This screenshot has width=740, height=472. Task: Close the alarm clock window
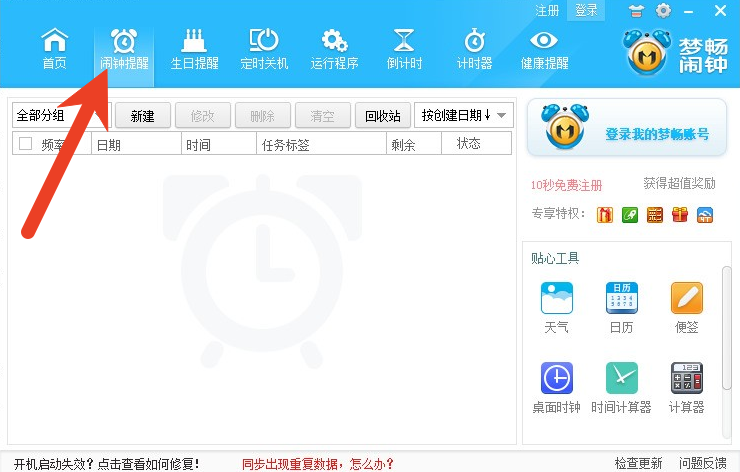[720, 10]
